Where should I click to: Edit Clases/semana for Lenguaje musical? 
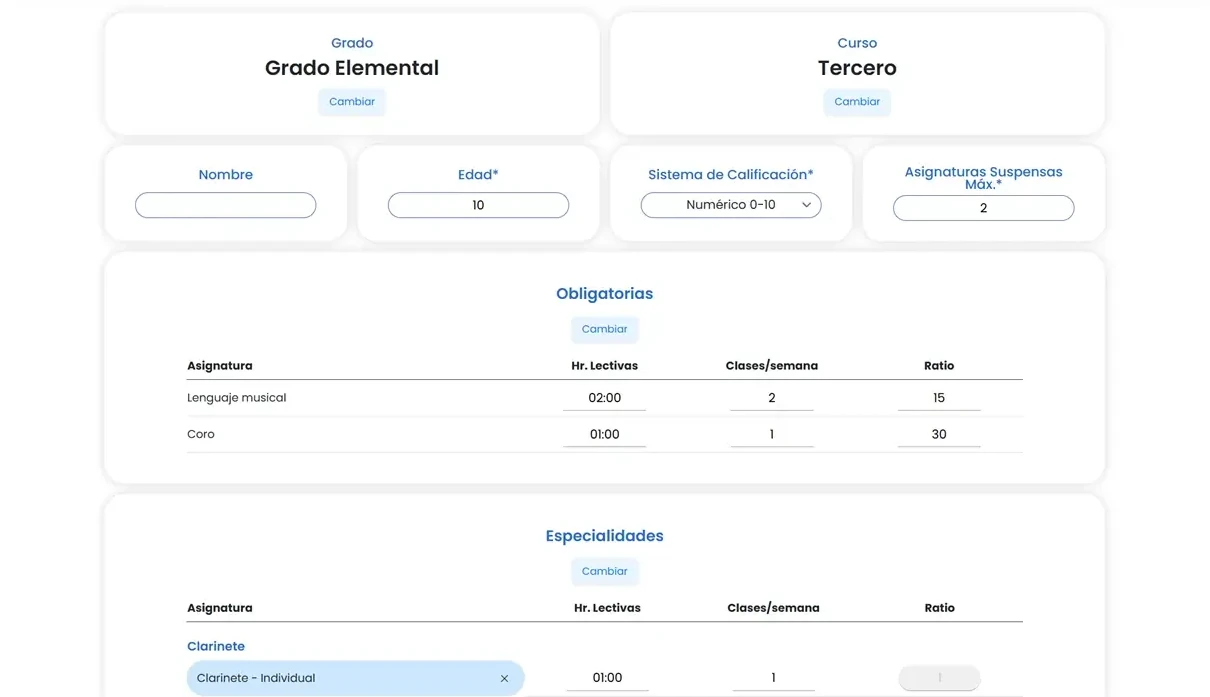click(x=771, y=397)
